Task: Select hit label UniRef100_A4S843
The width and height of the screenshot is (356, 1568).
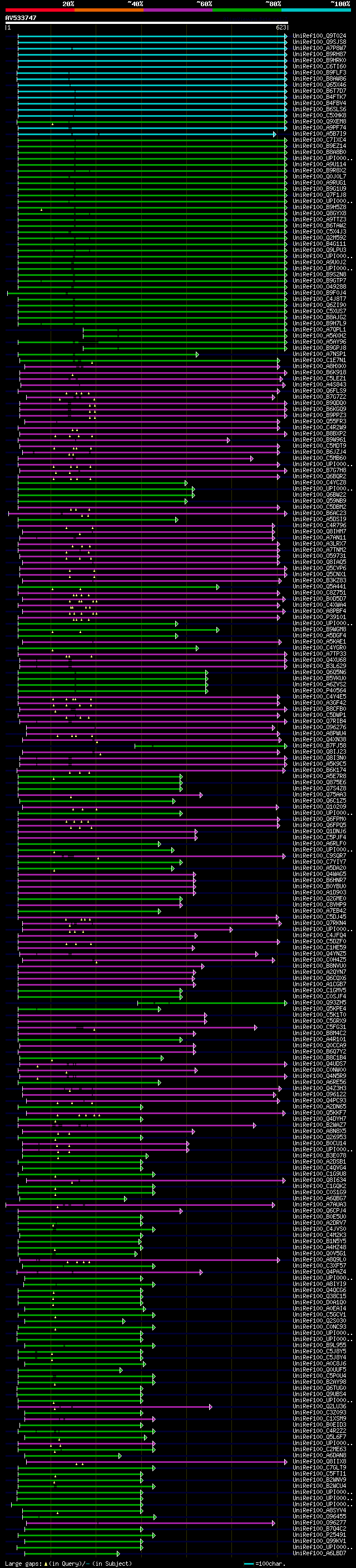Action: tap(319, 385)
